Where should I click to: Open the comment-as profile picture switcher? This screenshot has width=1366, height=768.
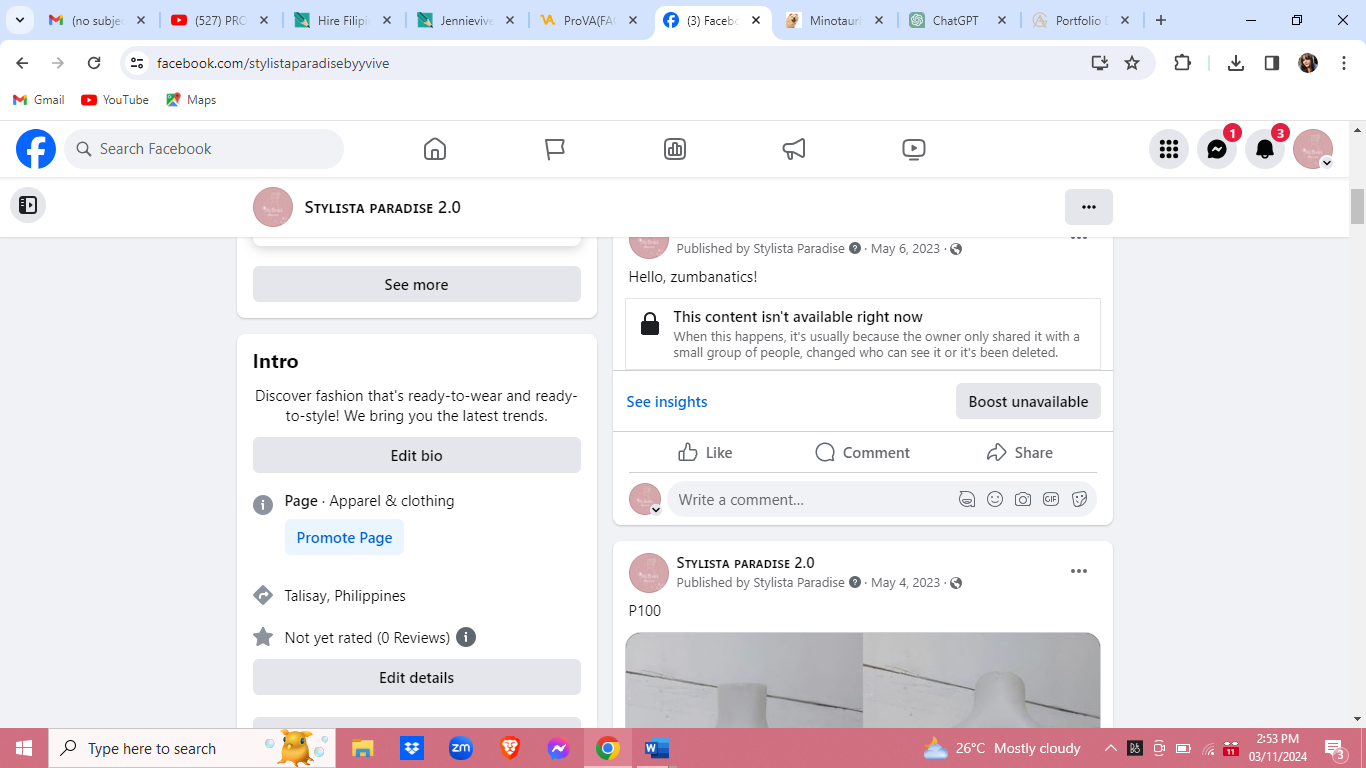[645, 499]
